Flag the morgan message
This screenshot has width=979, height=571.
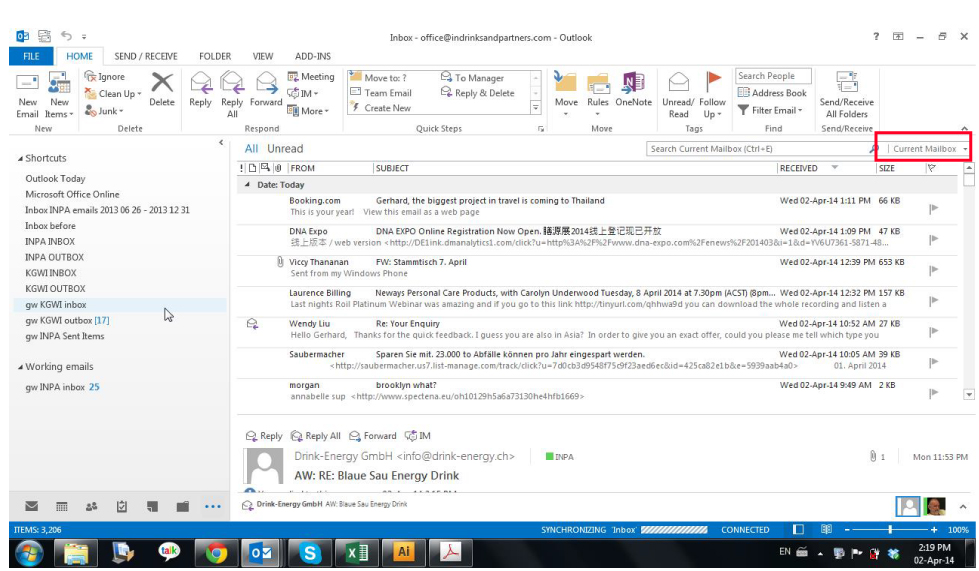(933, 393)
